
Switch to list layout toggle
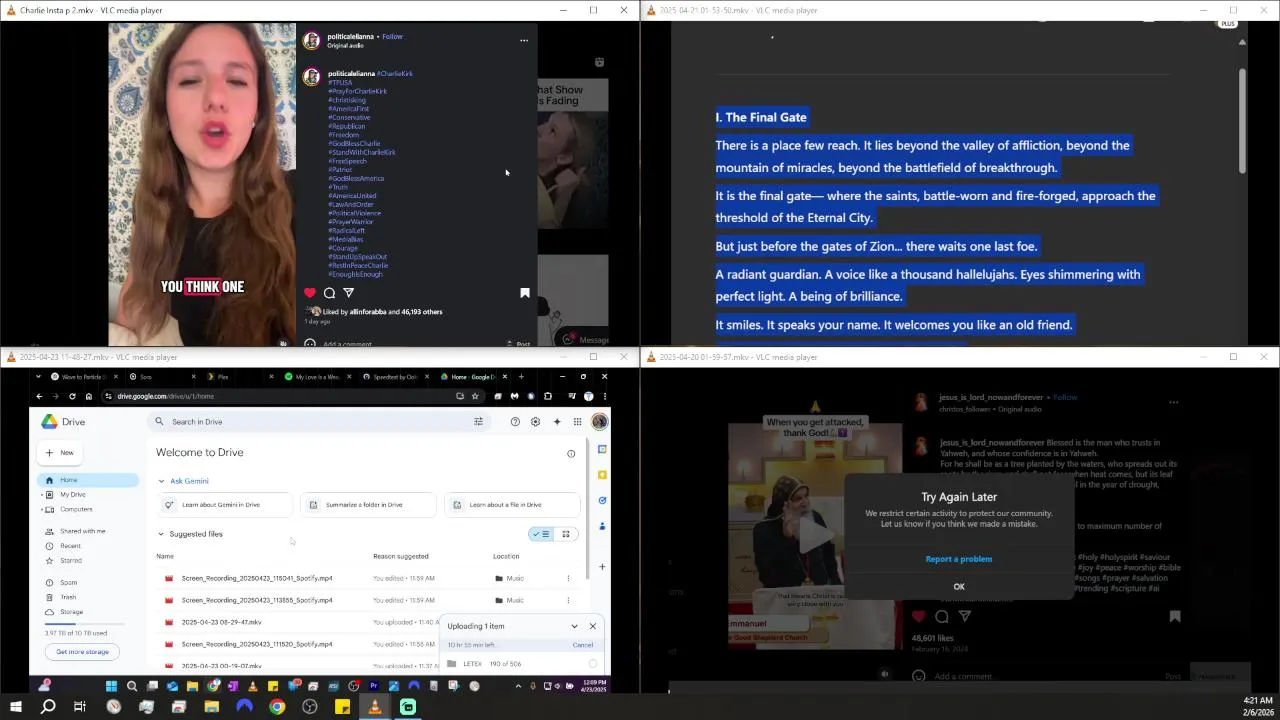click(x=541, y=534)
